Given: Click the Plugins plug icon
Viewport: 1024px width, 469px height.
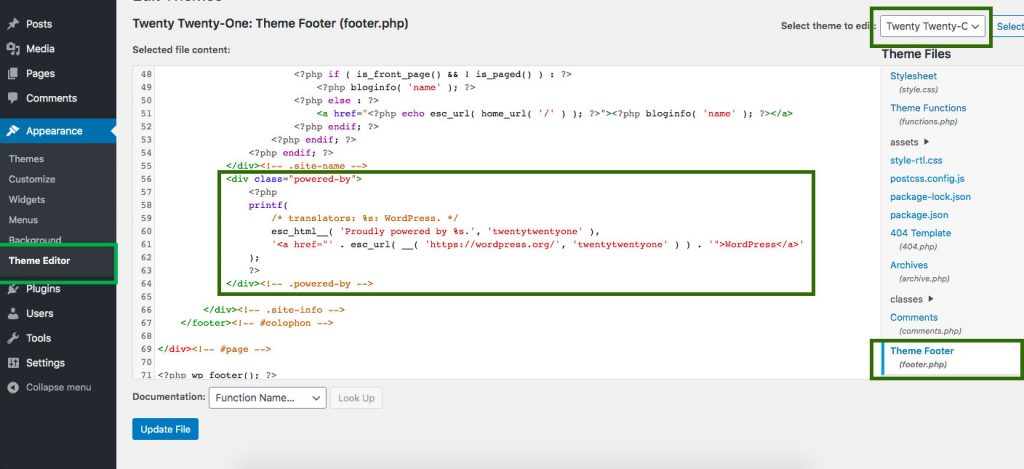Looking at the screenshot, I should pyautogui.click(x=13, y=289).
